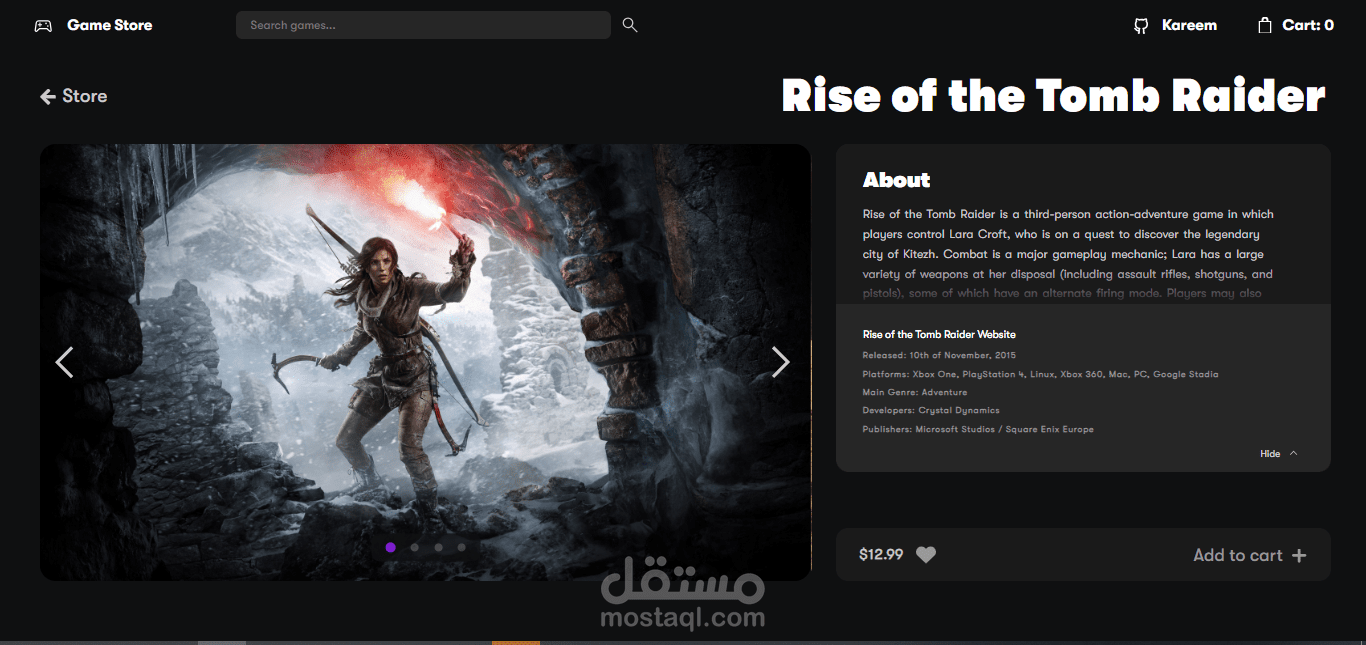Click the magnifying glass search icon
Viewport: 1366px width, 645px height.
point(630,25)
